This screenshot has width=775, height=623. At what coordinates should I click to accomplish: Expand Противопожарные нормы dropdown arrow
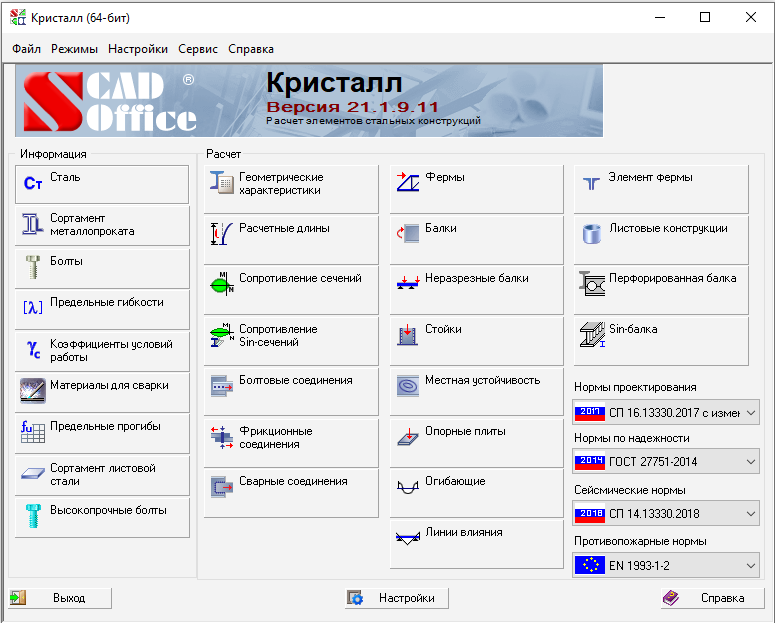pyautogui.click(x=751, y=565)
